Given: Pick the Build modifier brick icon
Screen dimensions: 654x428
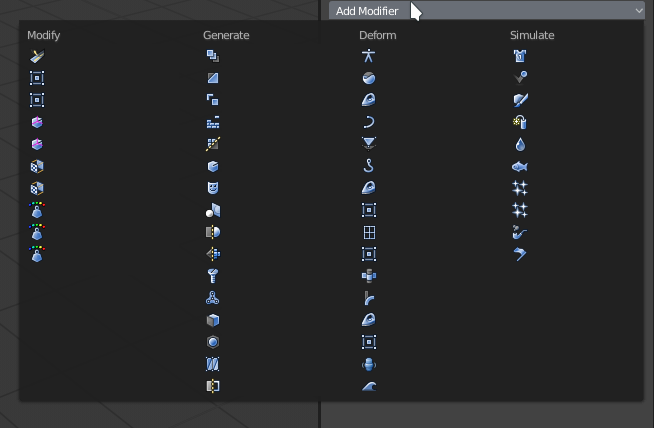Looking at the screenshot, I should coord(213,122).
